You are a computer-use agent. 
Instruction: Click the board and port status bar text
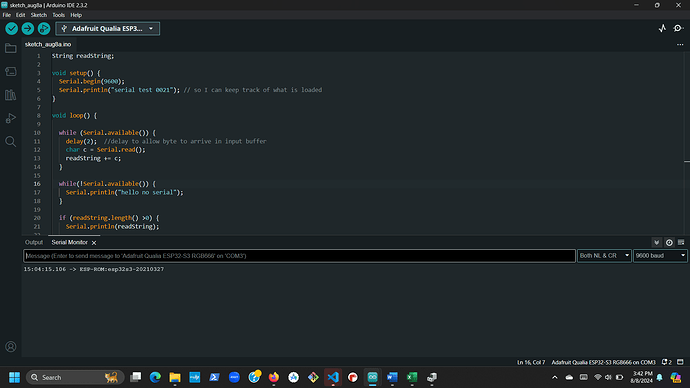coord(603,362)
